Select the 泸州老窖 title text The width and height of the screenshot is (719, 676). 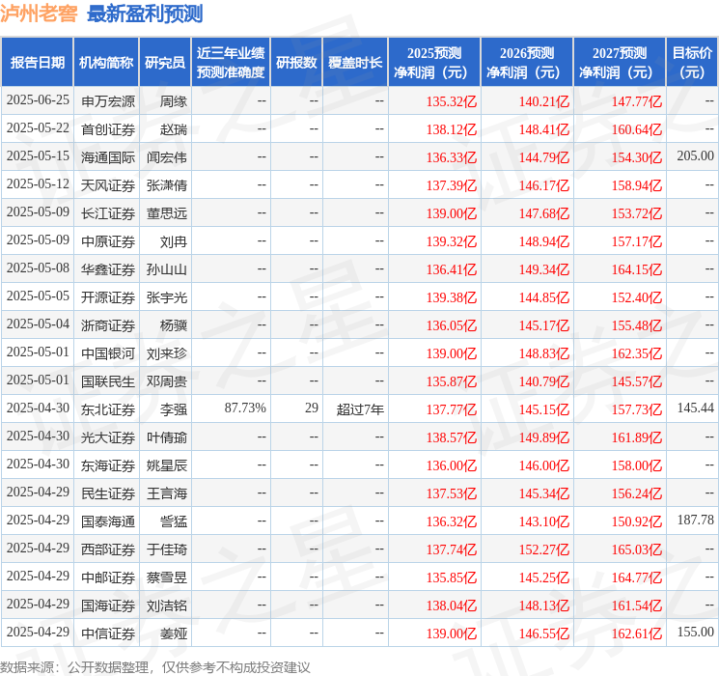39,14
